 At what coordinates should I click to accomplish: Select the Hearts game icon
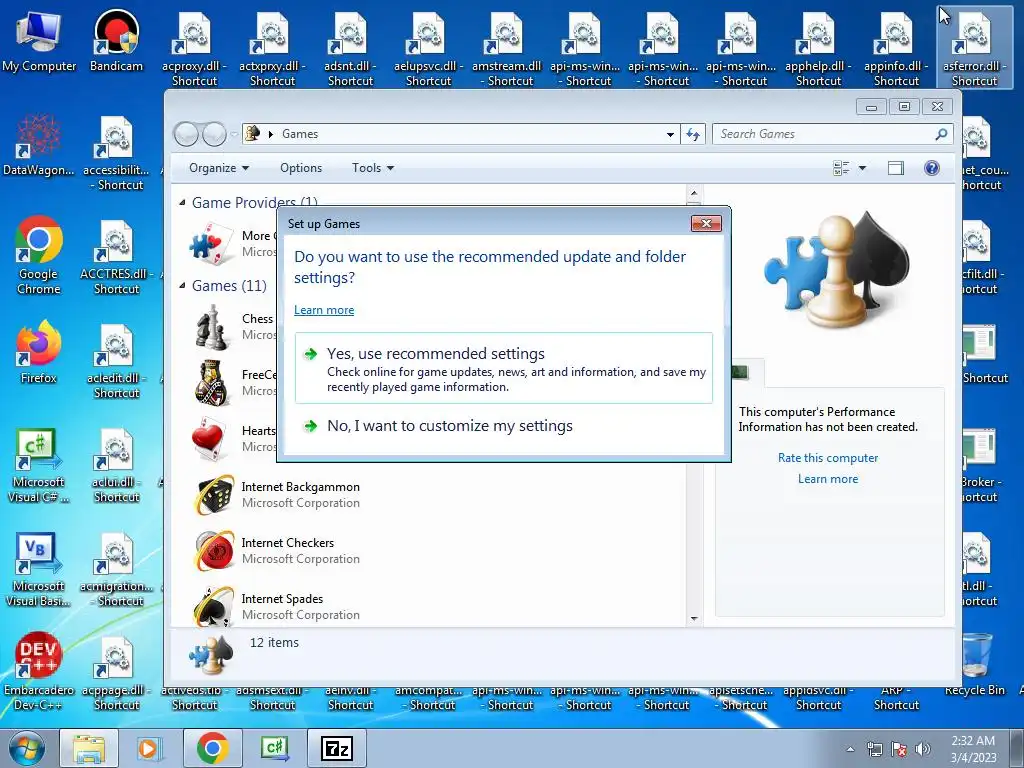[212, 439]
